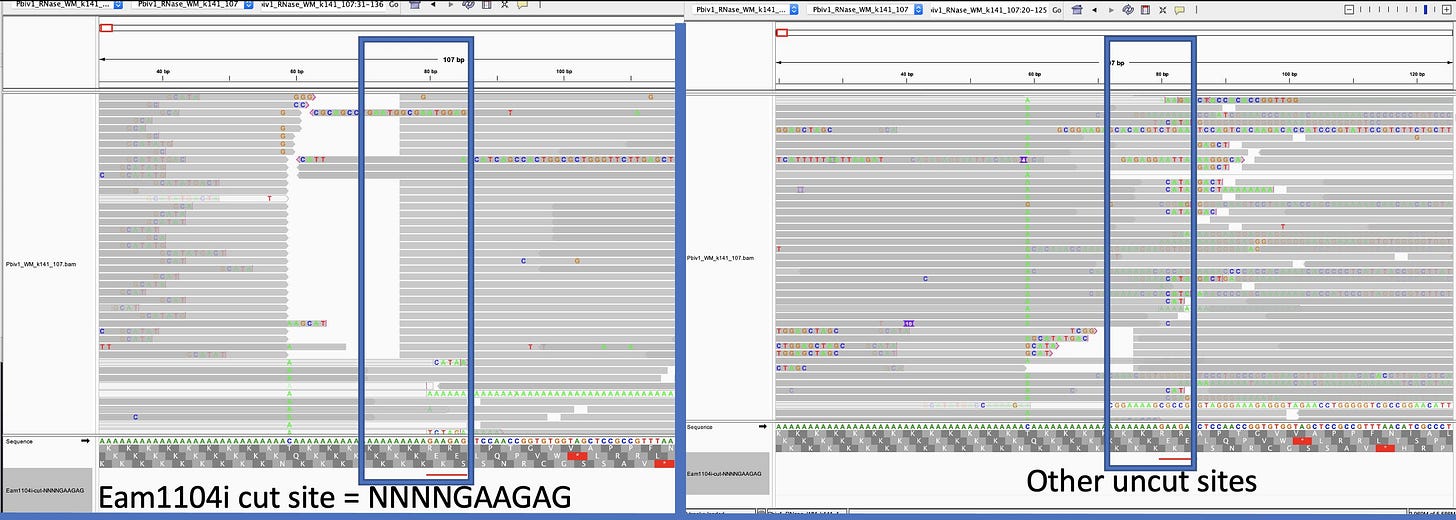Click red ideogram box in right window
The image size is (1456, 520).
tap(782, 33)
